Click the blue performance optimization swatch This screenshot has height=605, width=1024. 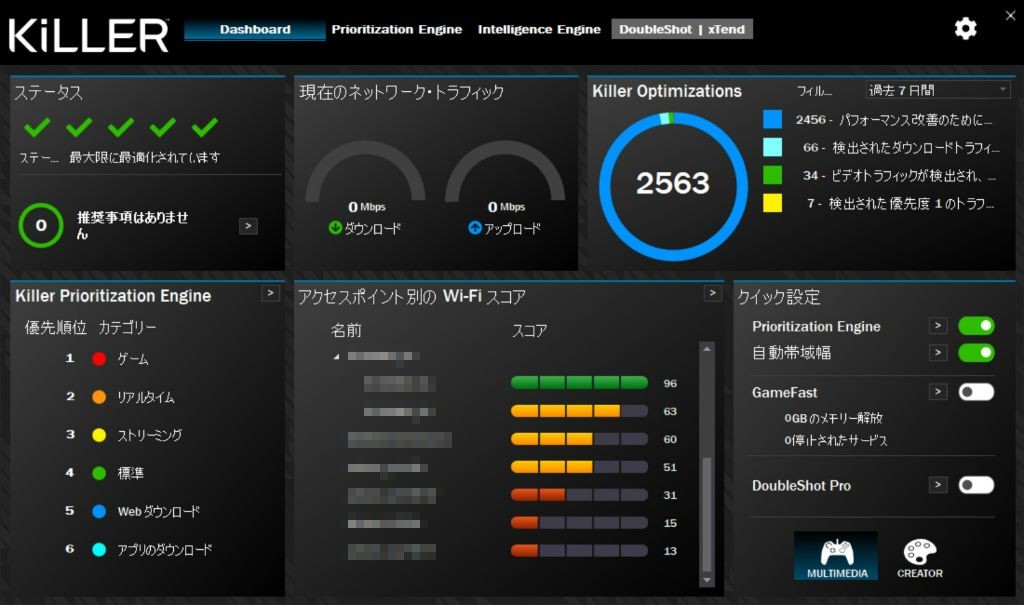[x=772, y=119]
